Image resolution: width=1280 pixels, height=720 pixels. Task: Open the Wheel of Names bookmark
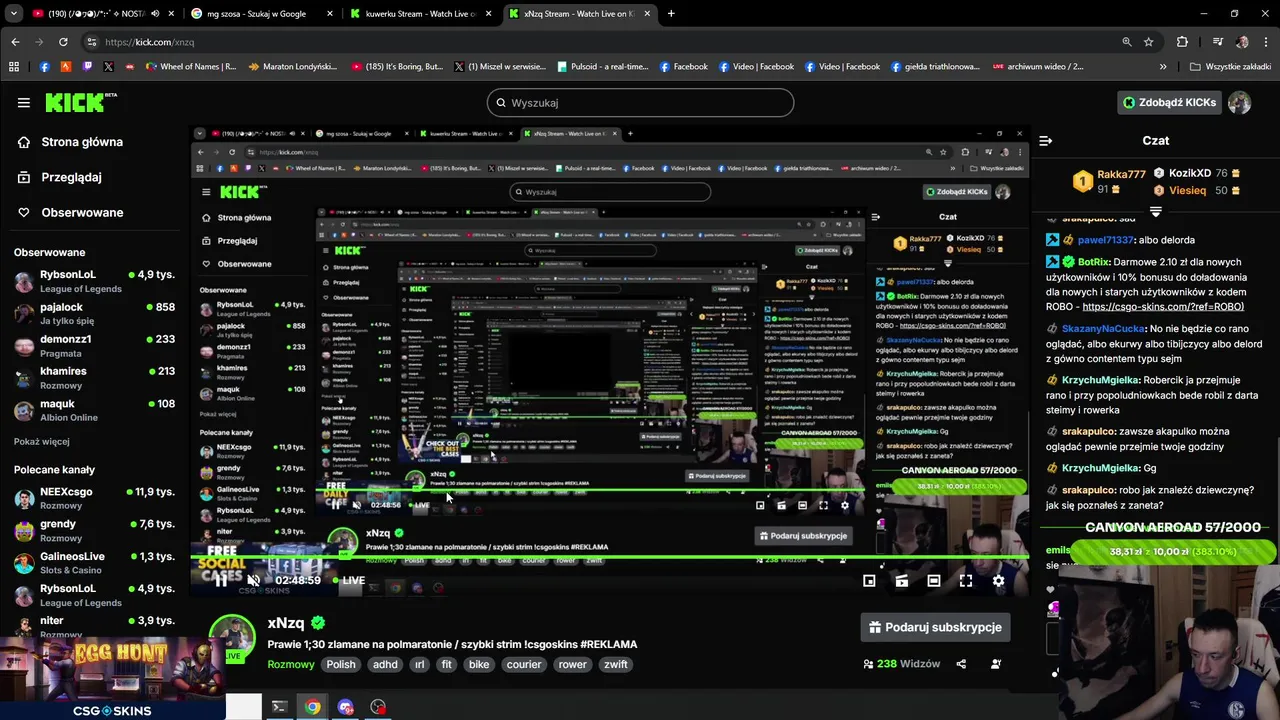(191, 67)
